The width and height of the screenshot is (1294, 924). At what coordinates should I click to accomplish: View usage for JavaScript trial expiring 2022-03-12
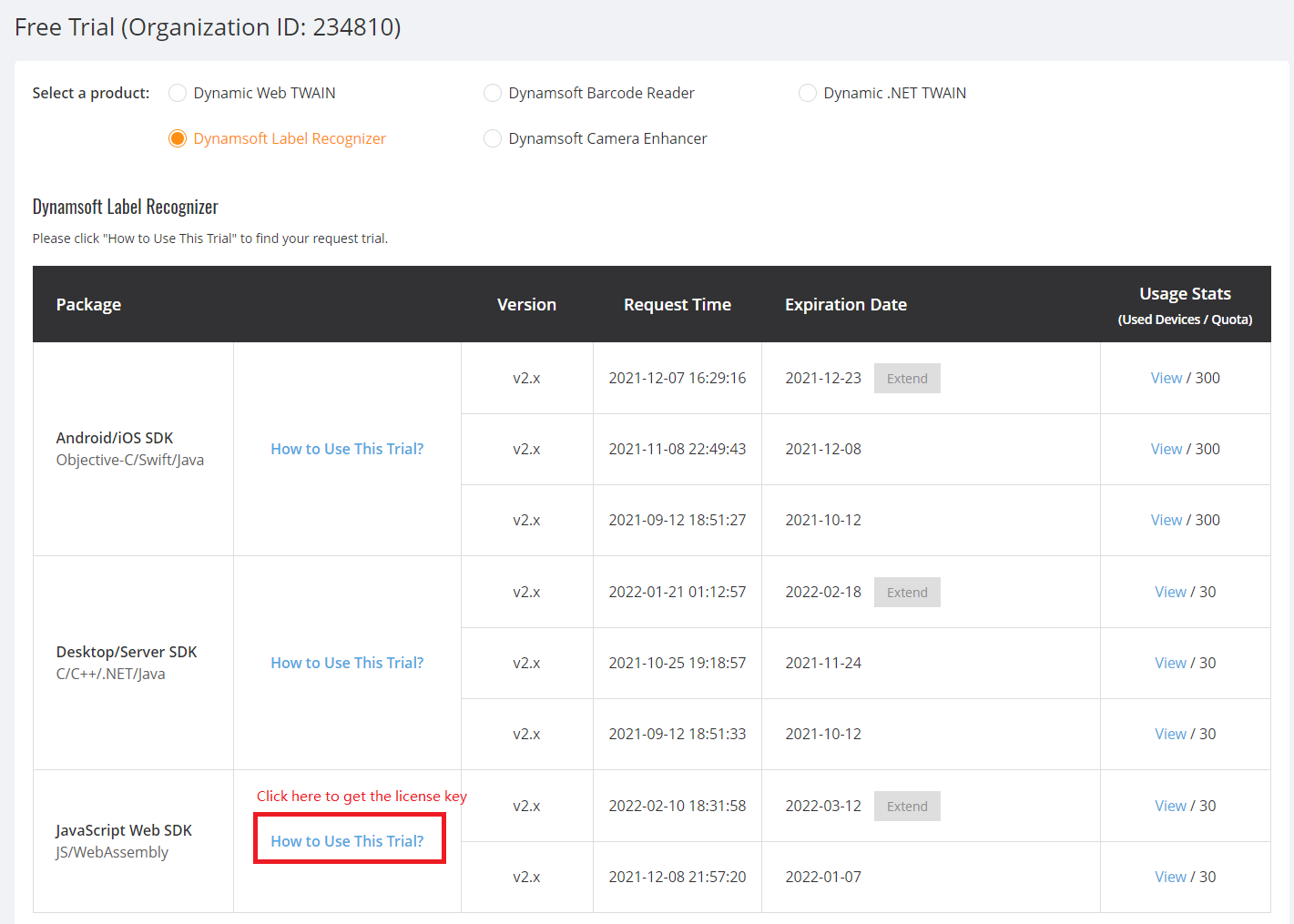pyautogui.click(x=1170, y=806)
